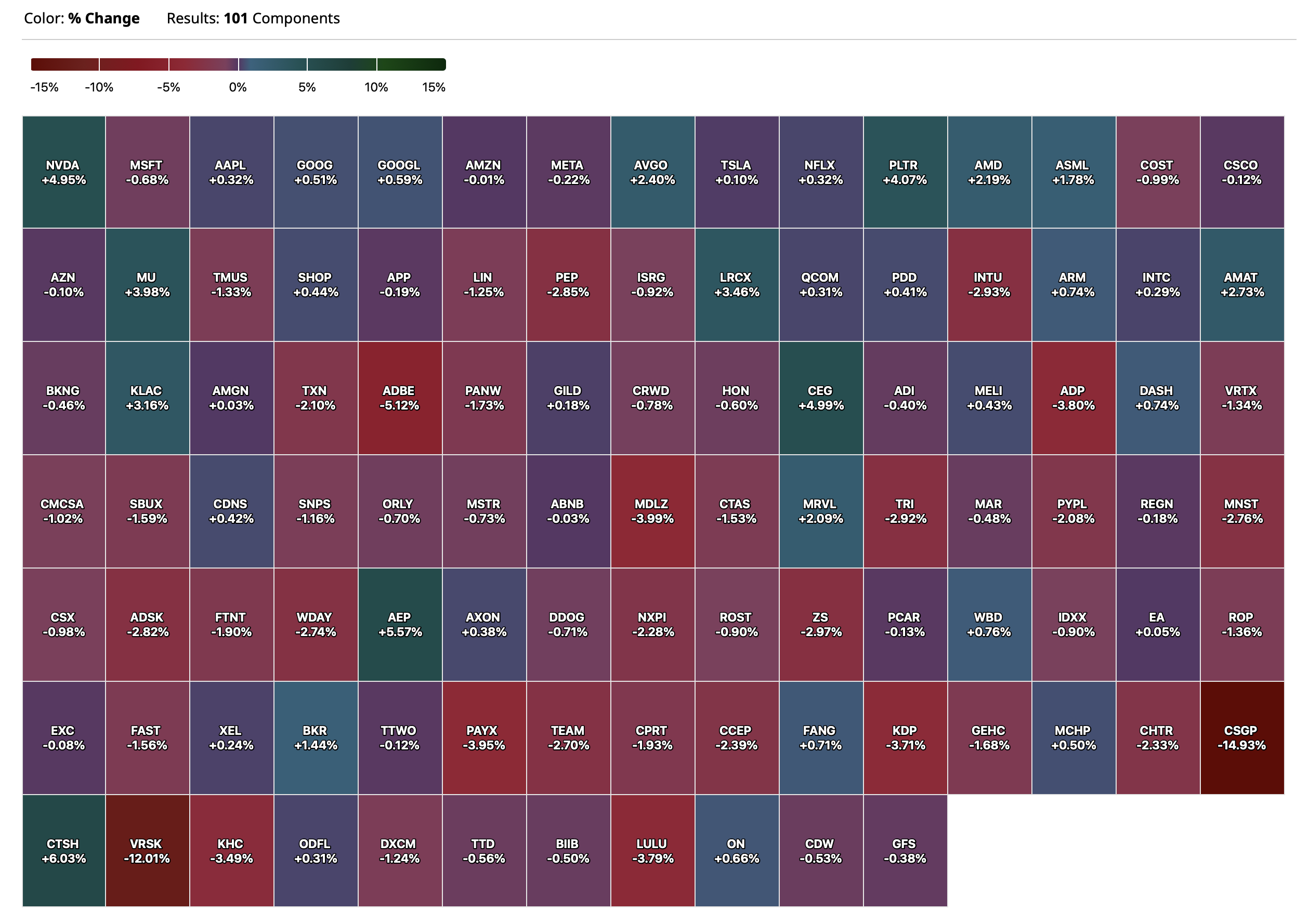The height and width of the screenshot is (924, 1309).
Task: Click the MDLZ -3.99% tile
Action: coord(652,511)
